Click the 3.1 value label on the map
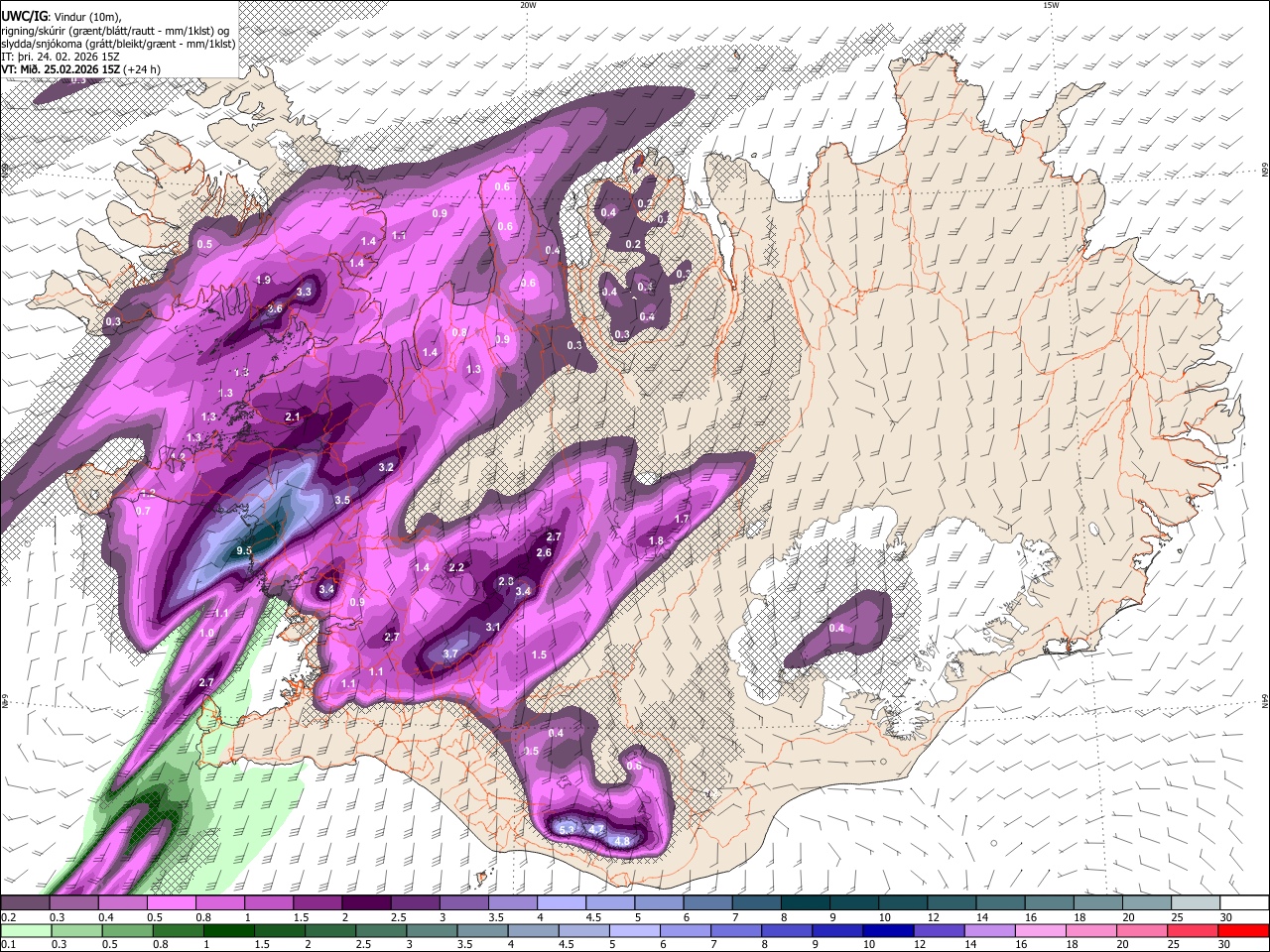 493,628
